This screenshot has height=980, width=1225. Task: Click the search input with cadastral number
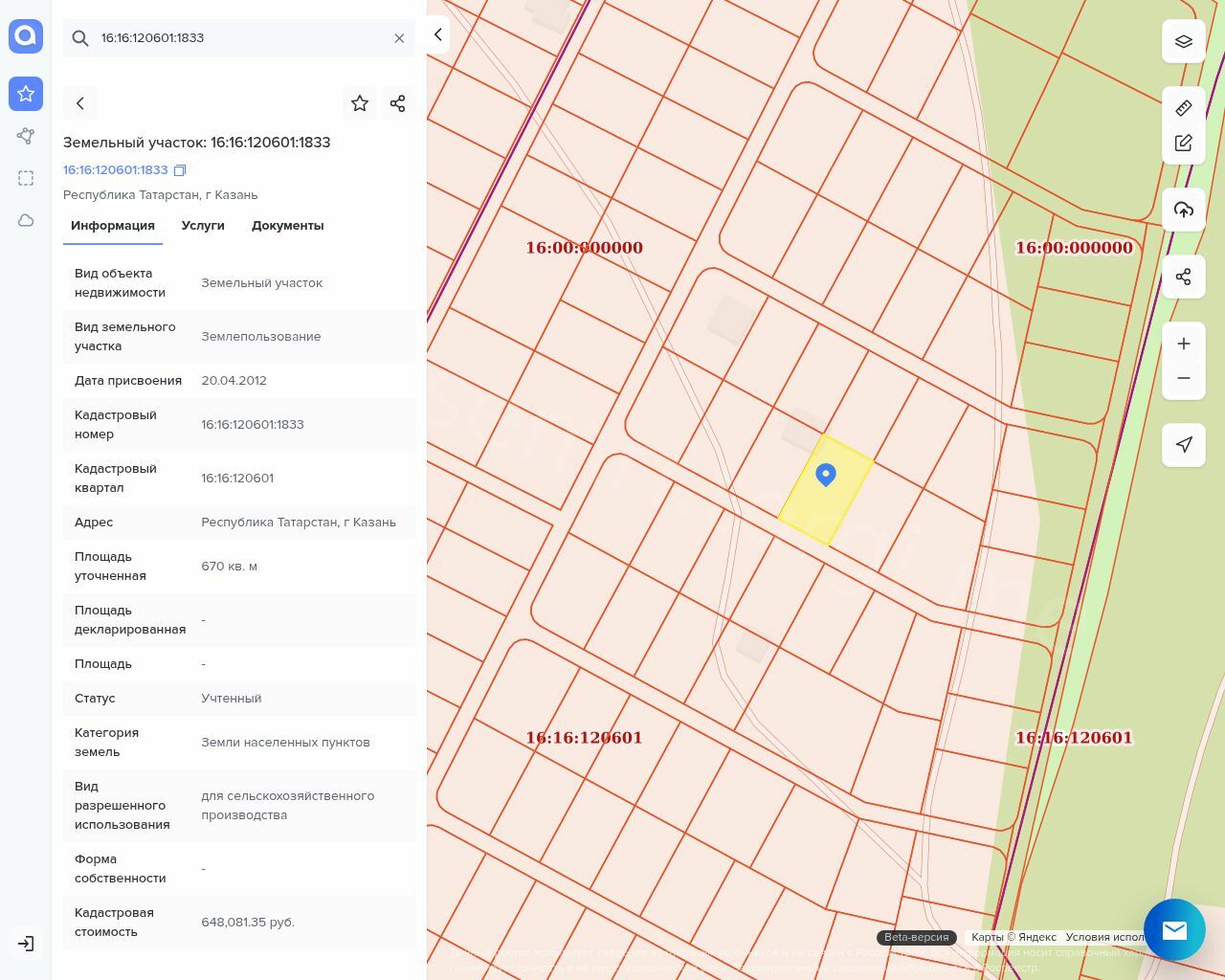click(x=239, y=38)
